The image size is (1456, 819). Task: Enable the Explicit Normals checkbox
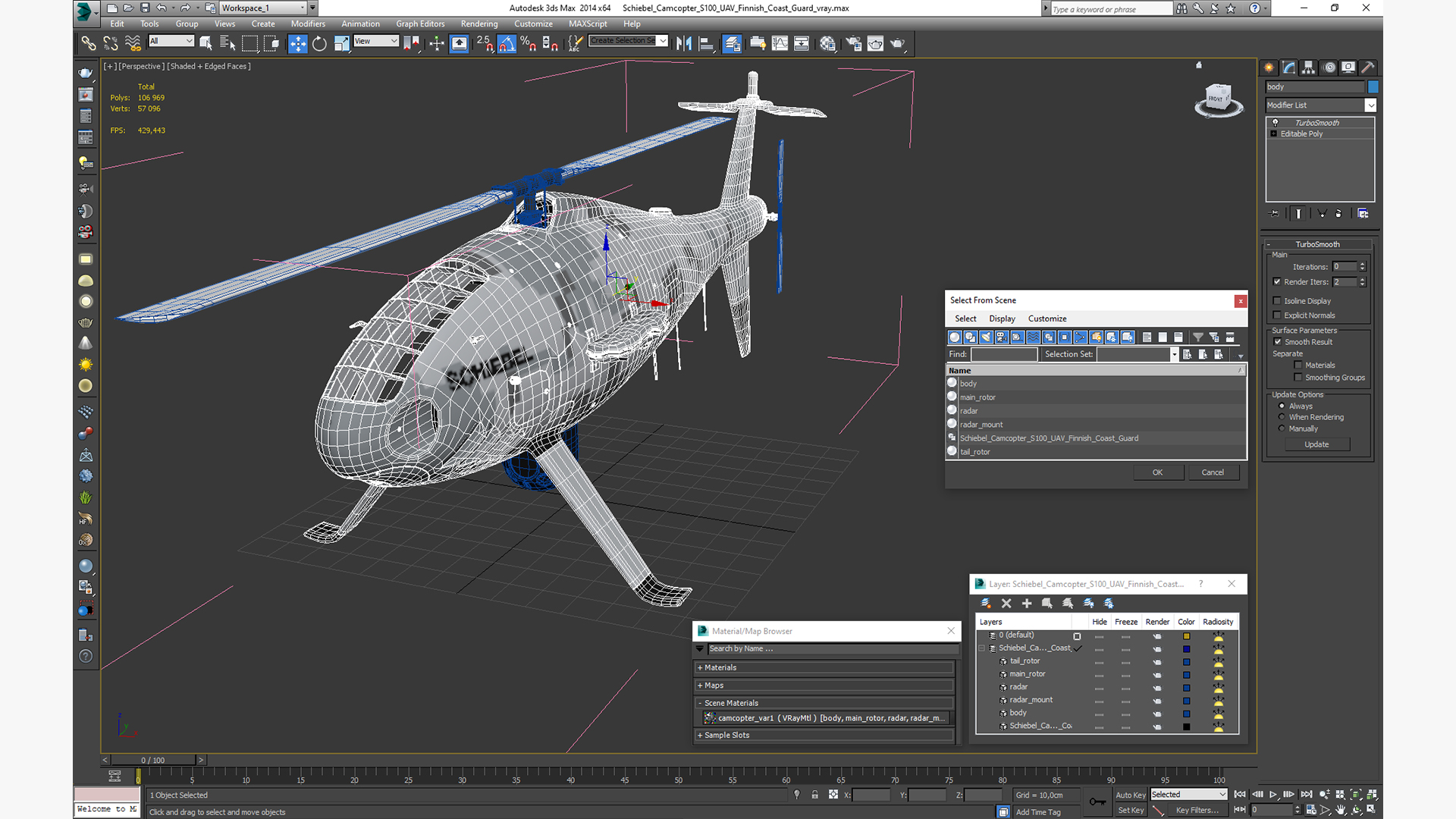click(x=1277, y=315)
